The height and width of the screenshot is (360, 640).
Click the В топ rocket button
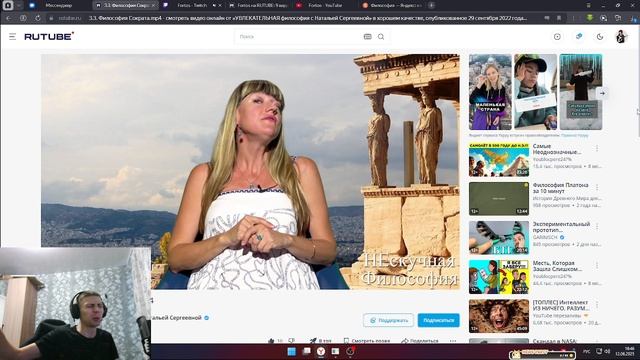point(320,340)
